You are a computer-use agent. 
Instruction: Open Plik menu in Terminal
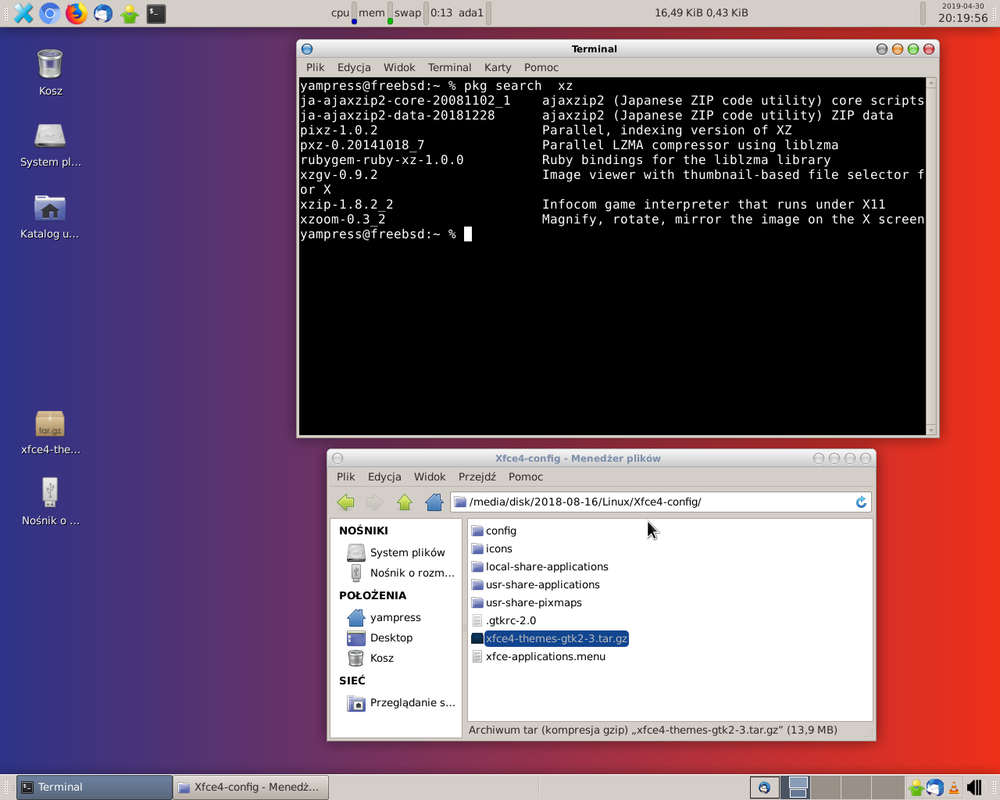click(315, 68)
